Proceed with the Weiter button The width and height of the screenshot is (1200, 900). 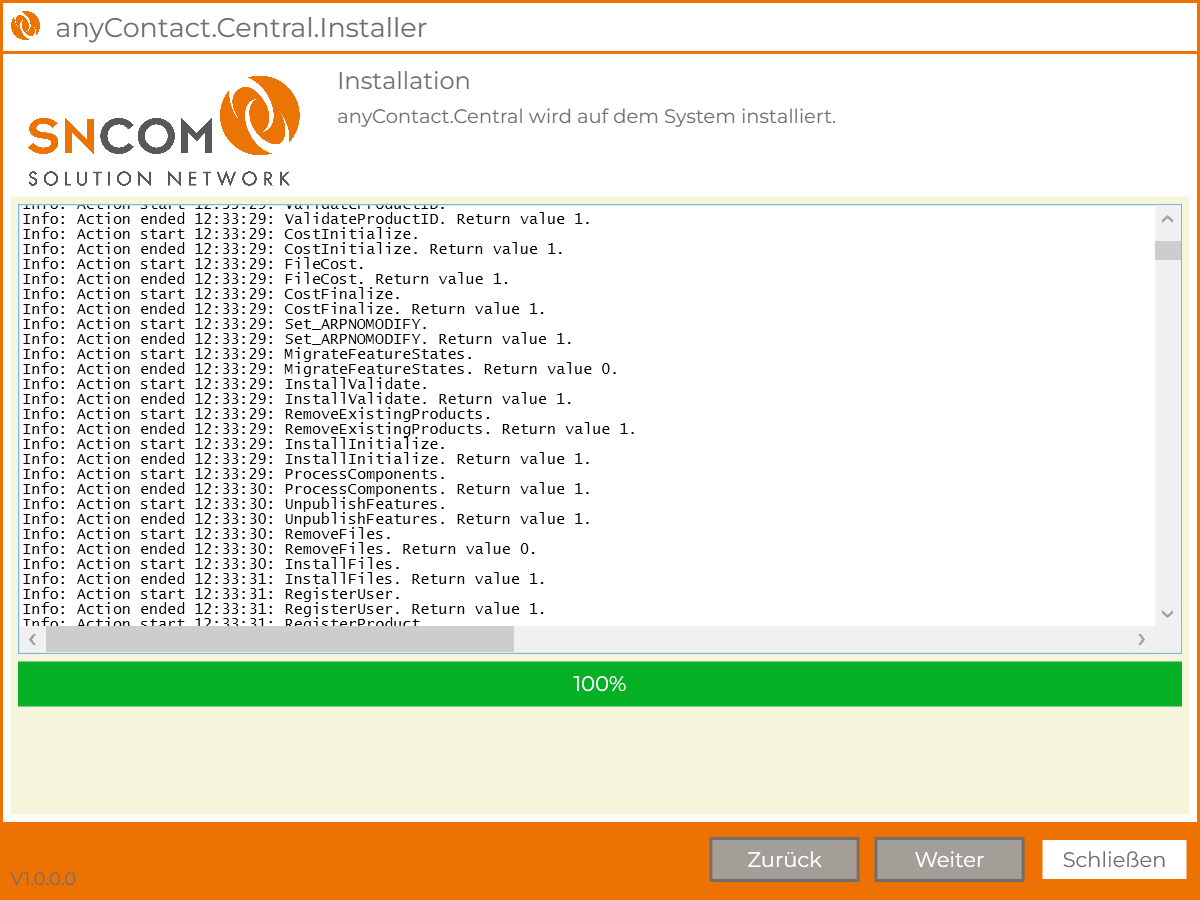949,860
